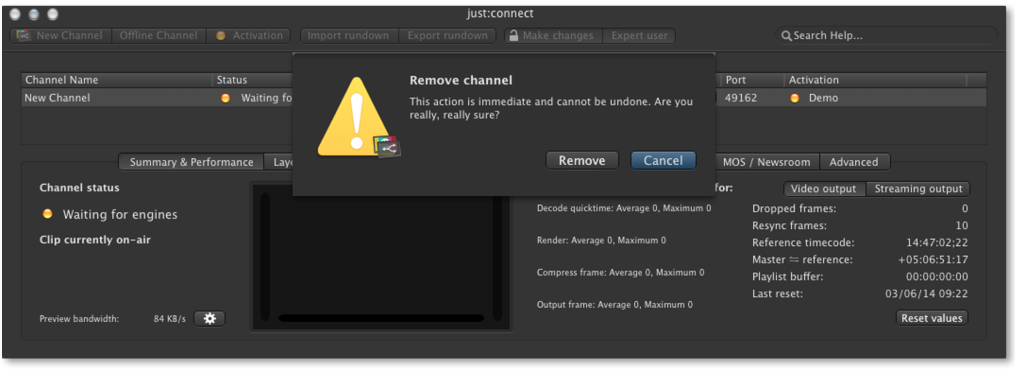The image size is (1015, 369).
Task: Click the orange Demo activation indicator
Action: [x=794, y=98]
